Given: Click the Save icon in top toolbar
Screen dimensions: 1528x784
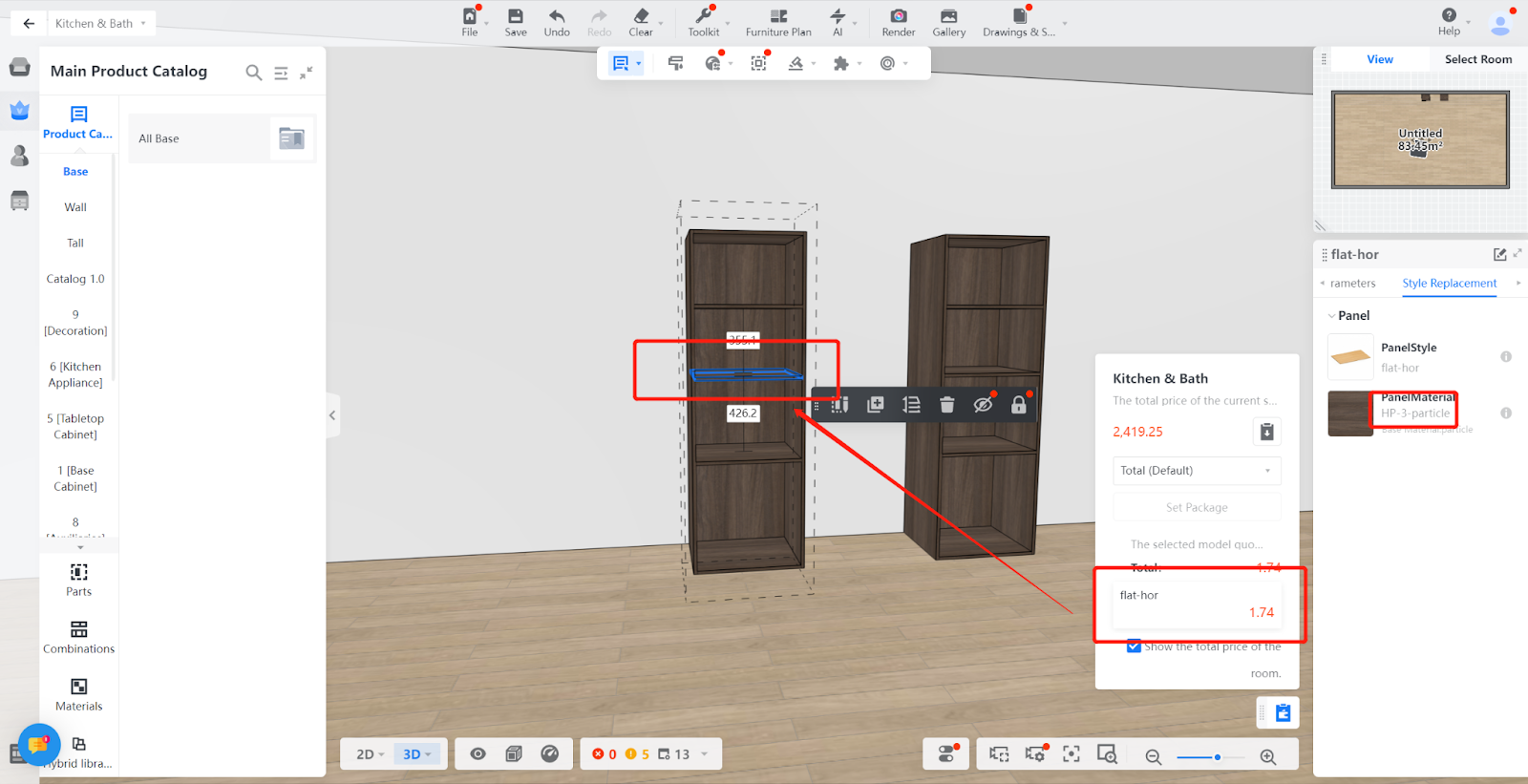Looking at the screenshot, I should pos(515,17).
